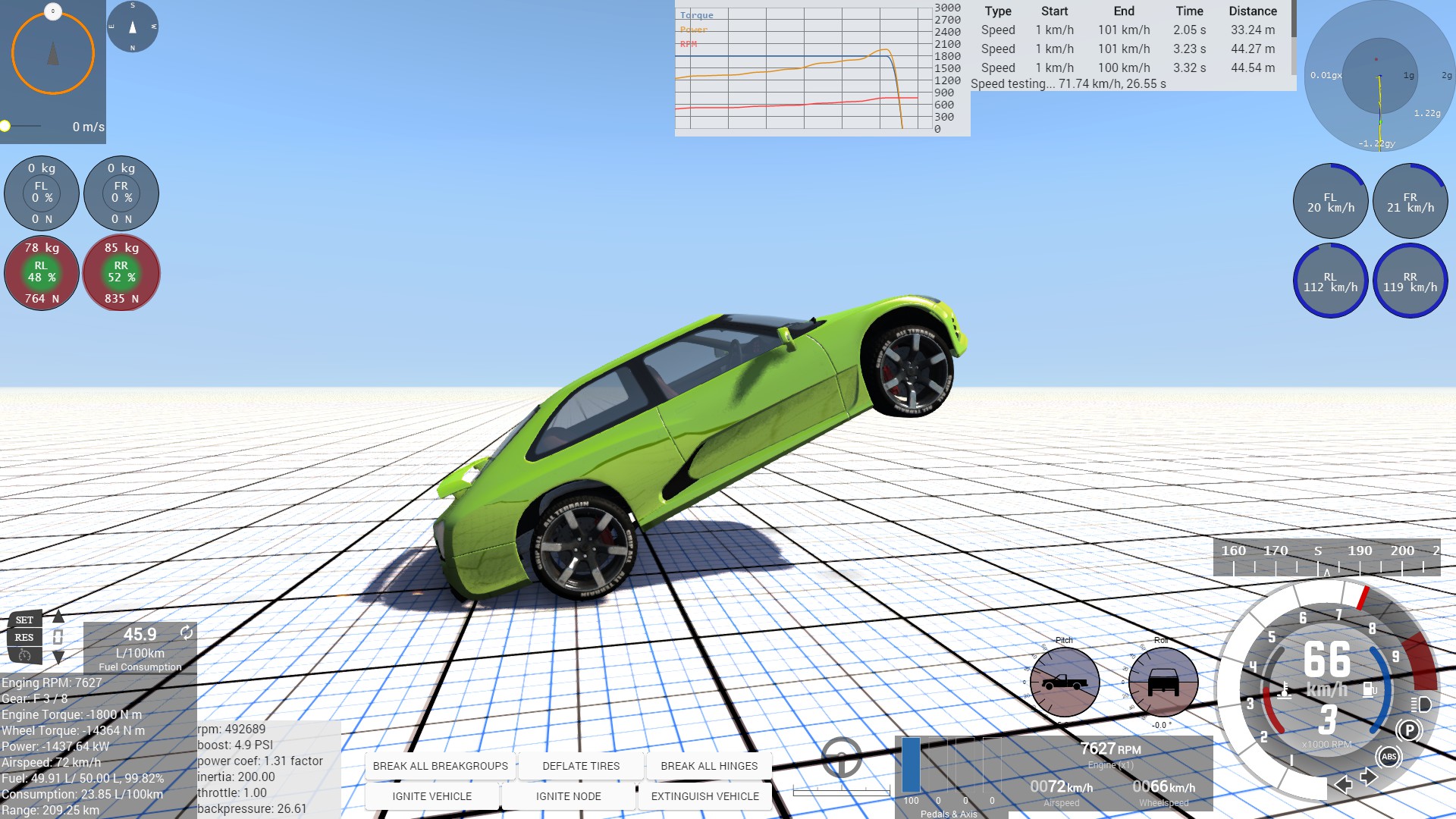Click the Wheelspeed 0066 km/h readout
The height and width of the screenshot is (819, 1456).
click(1163, 787)
